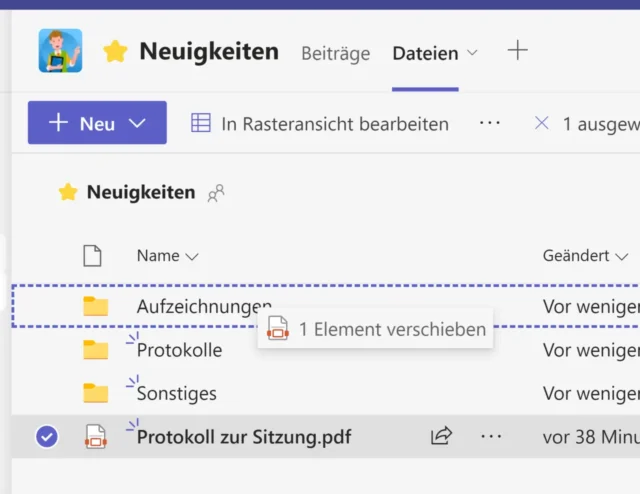Open more actions for Protokoll zur Sitzung.pdf
Viewport: 640px width, 494px height.
[x=490, y=436]
